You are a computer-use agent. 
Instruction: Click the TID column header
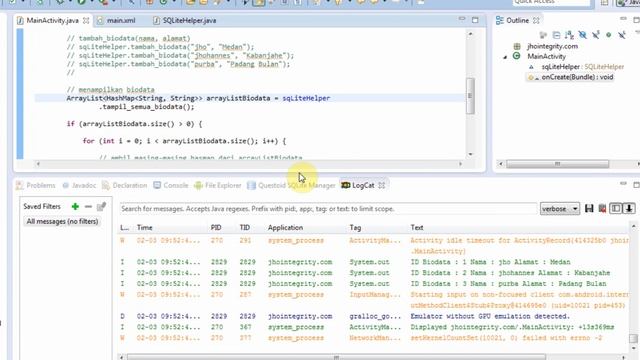(x=244, y=228)
